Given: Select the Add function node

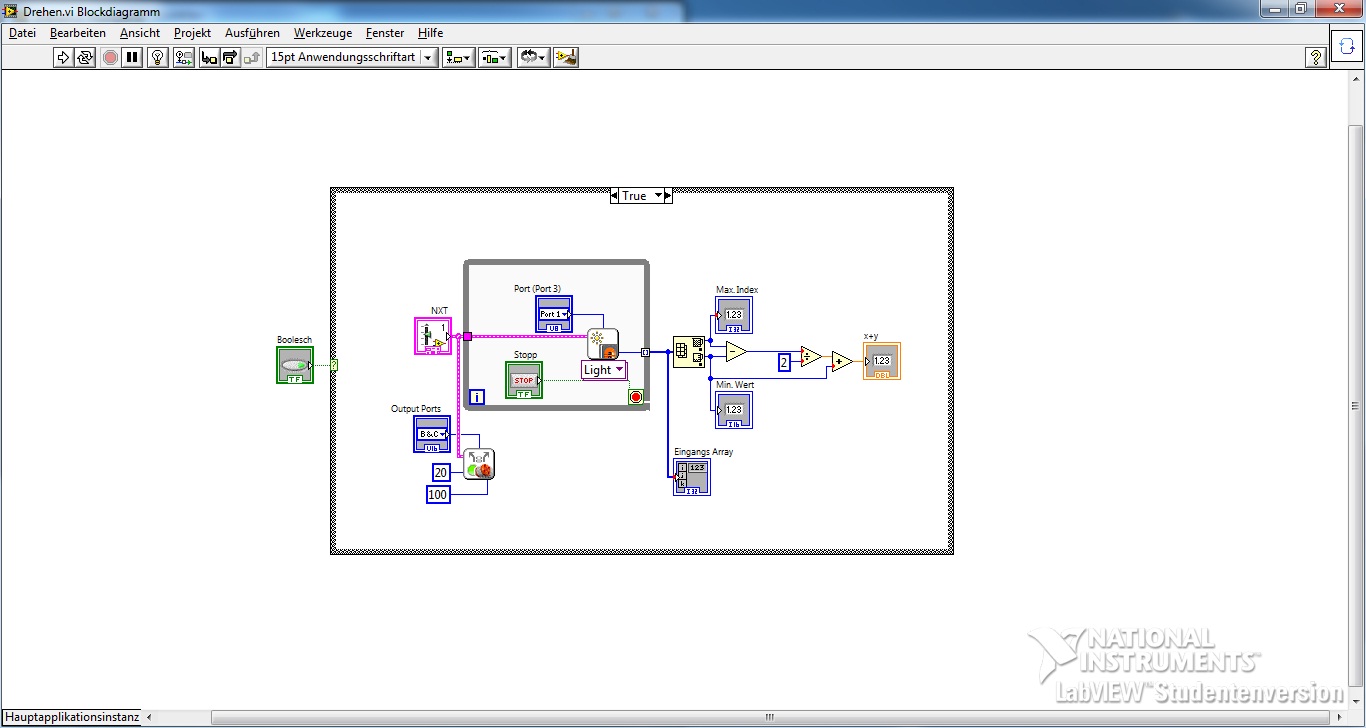Looking at the screenshot, I should [x=842, y=362].
